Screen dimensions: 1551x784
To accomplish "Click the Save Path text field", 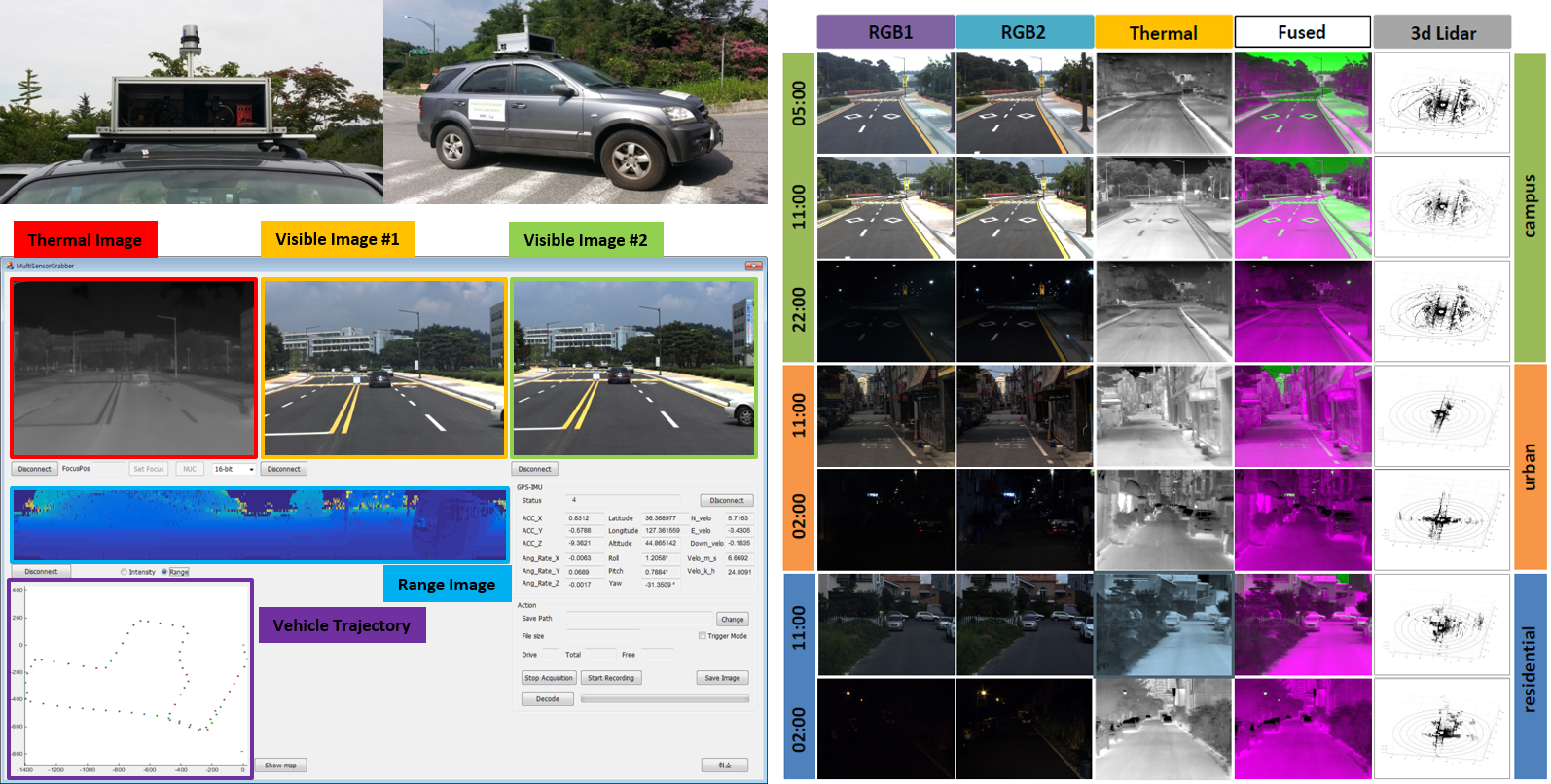I will click(x=638, y=619).
